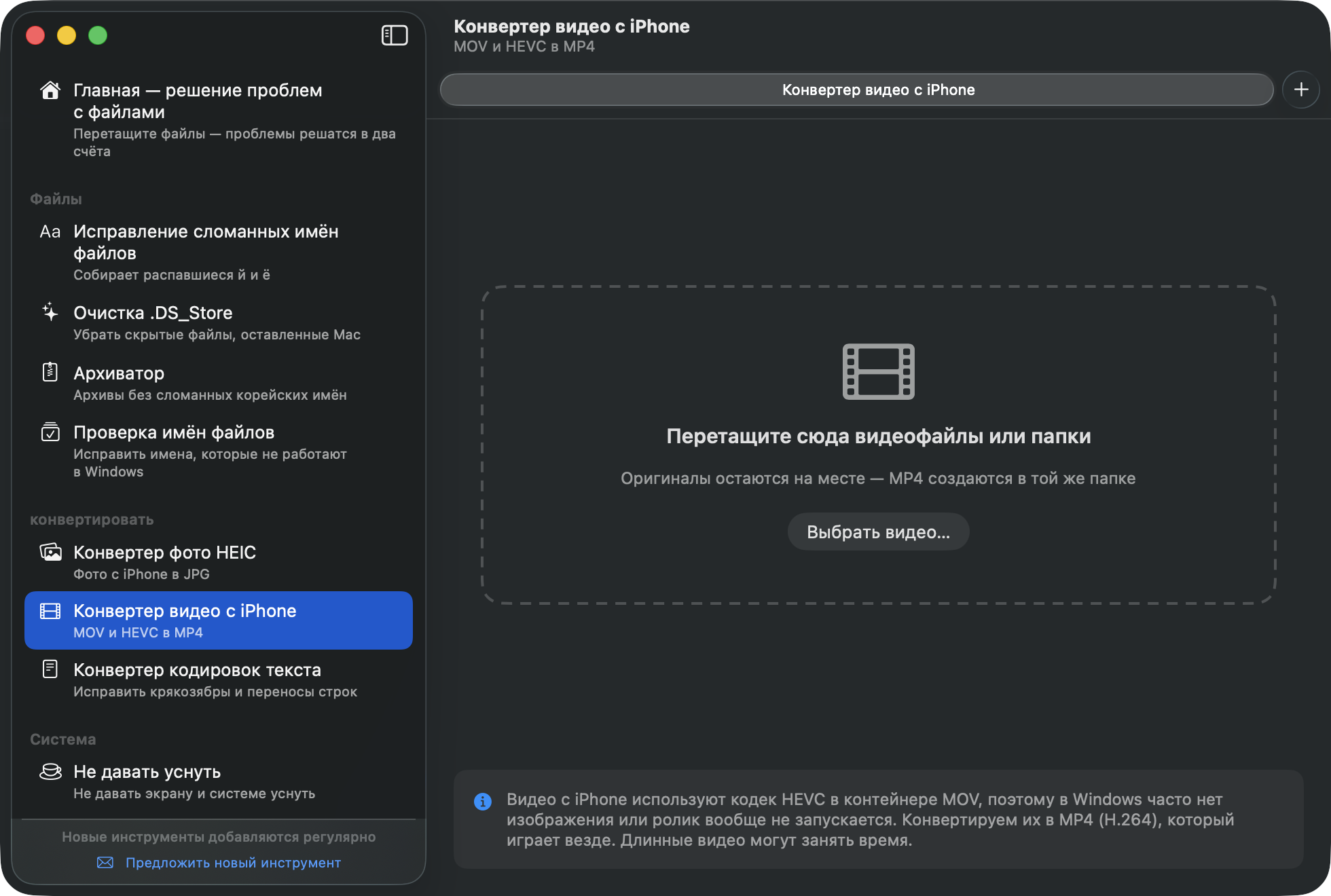This screenshot has width=1331, height=896.
Task: Click the document icon for text encoding converter
Action: click(50, 669)
